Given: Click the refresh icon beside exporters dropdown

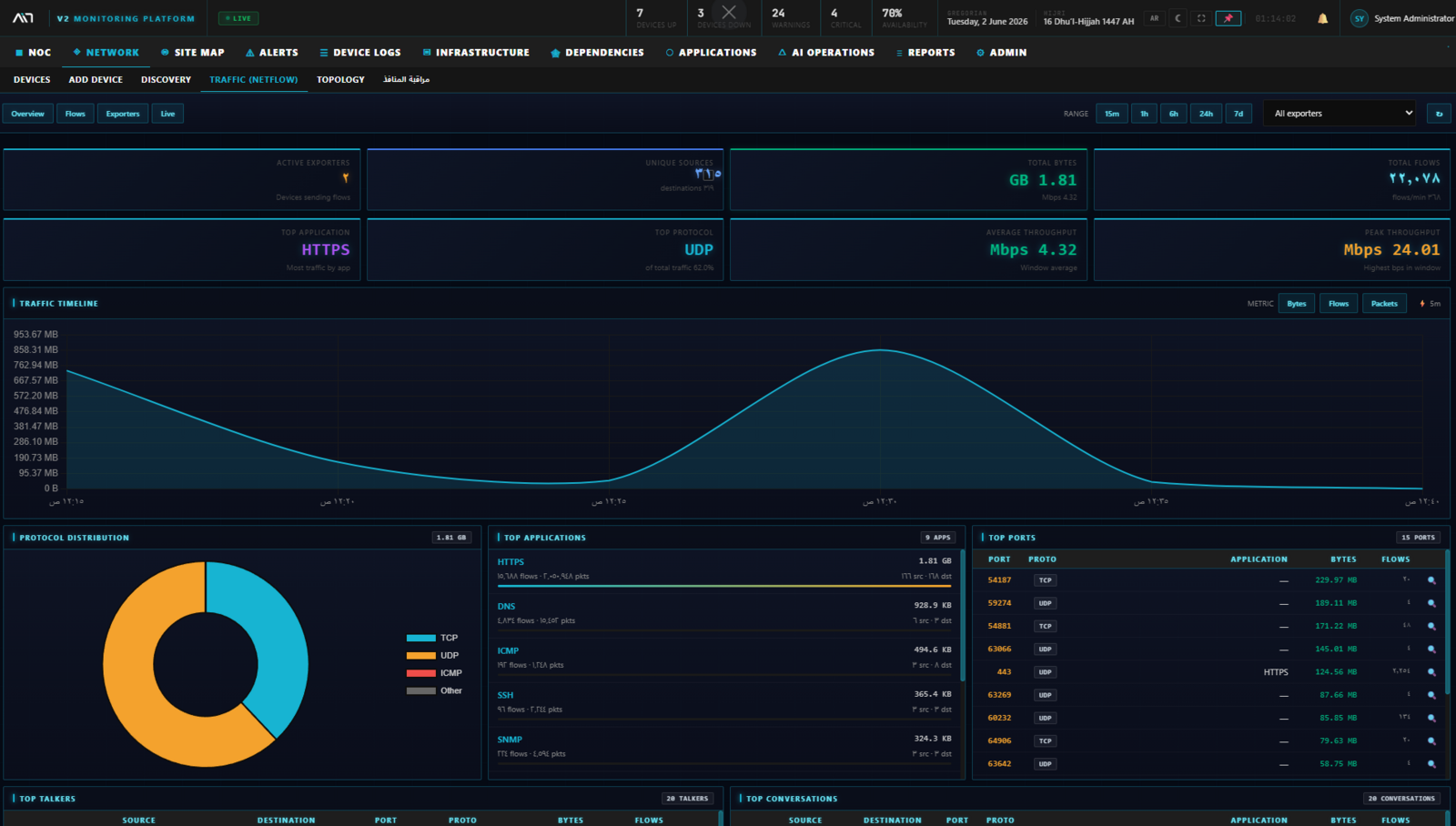Looking at the screenshot, I should [x=1439, y=114].
